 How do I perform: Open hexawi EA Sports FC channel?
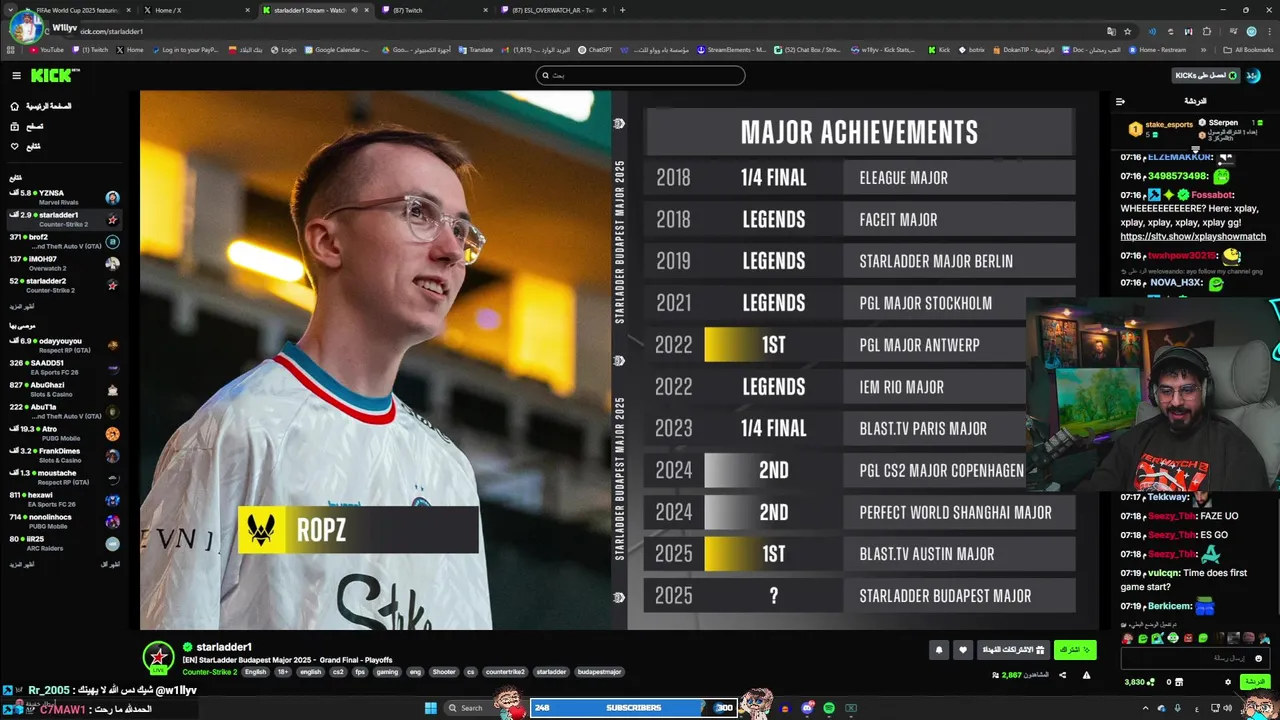tap(64, 499)
